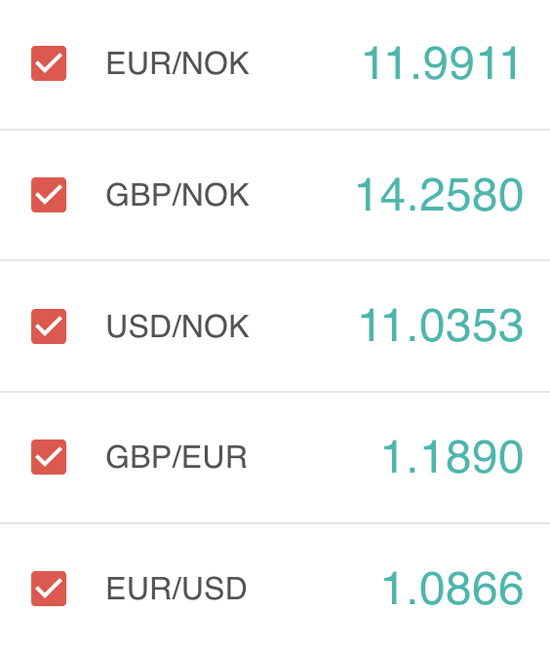Click divider line below the GBP/NOK row

[x=275, y=260]
